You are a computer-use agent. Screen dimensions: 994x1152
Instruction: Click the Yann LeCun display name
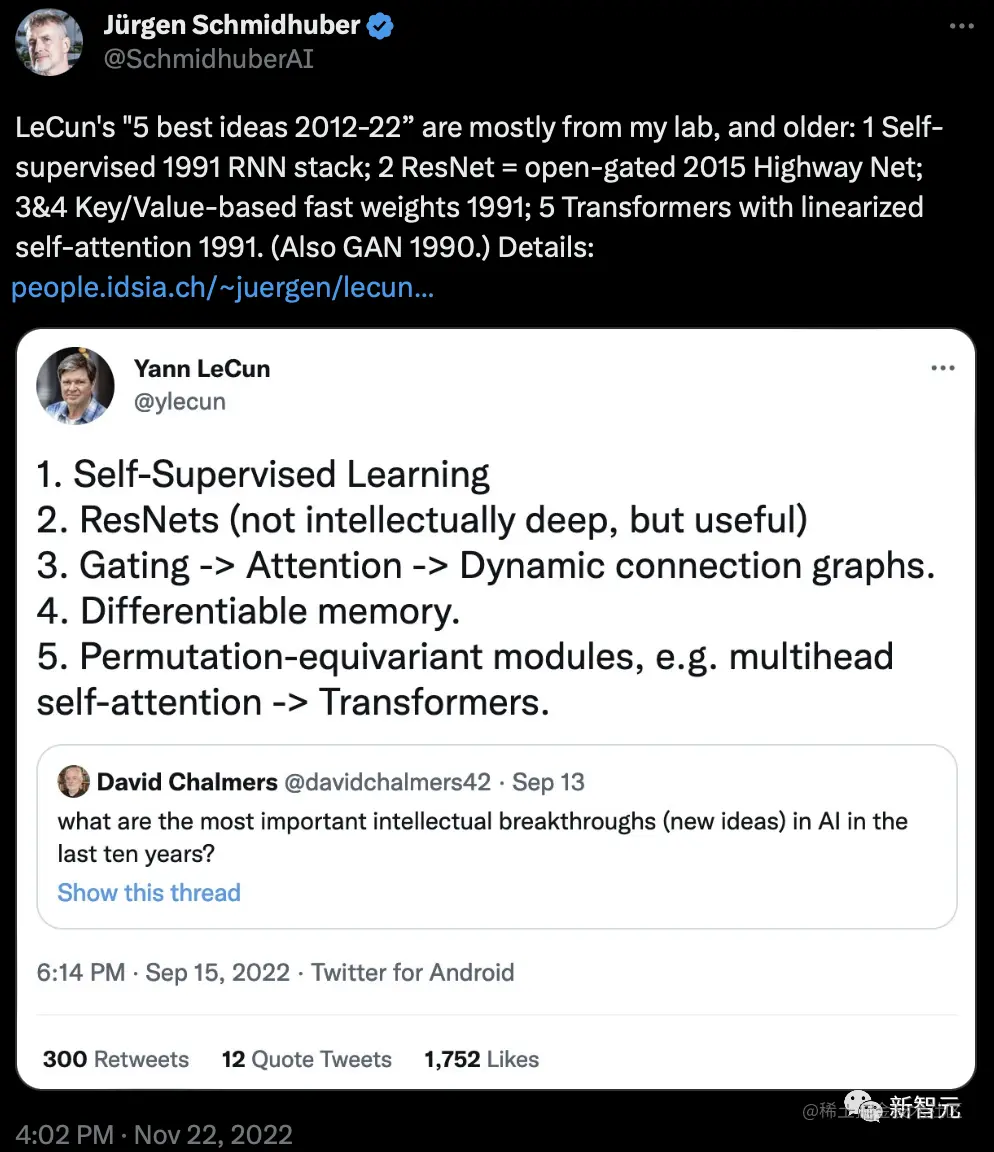(202, 368)
